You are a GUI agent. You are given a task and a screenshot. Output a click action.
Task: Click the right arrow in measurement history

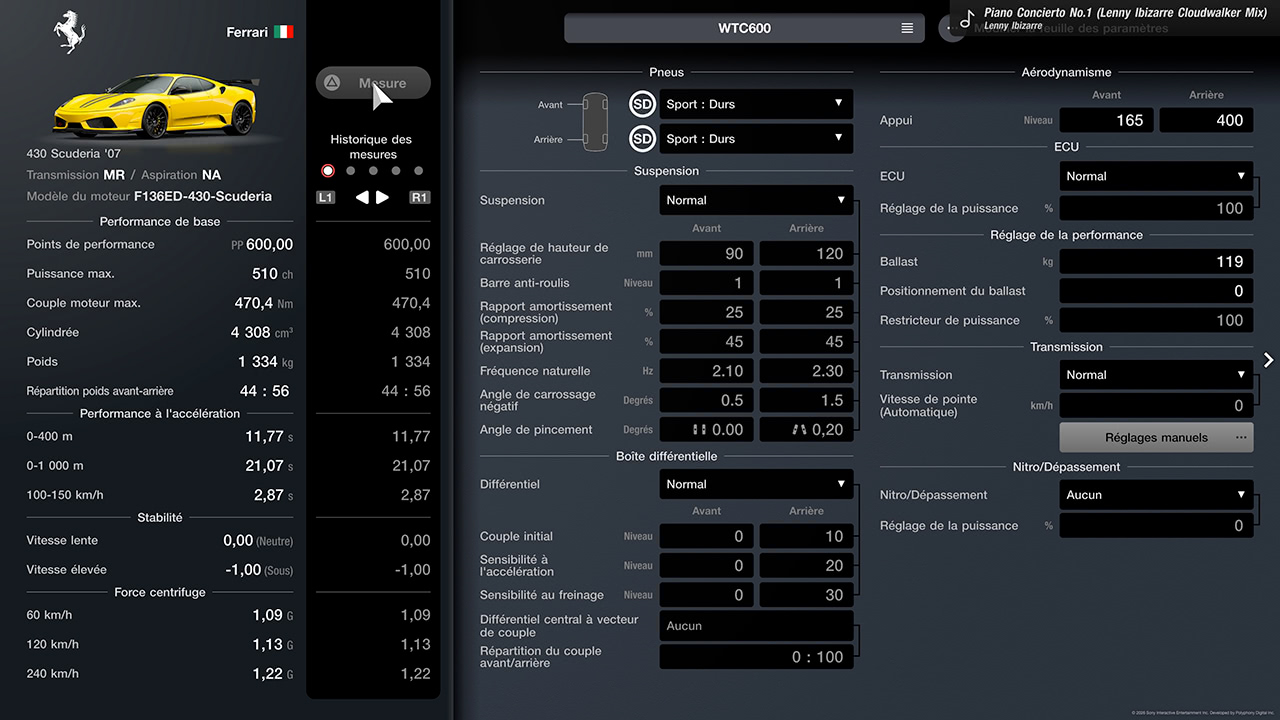(x=383, y=197)
